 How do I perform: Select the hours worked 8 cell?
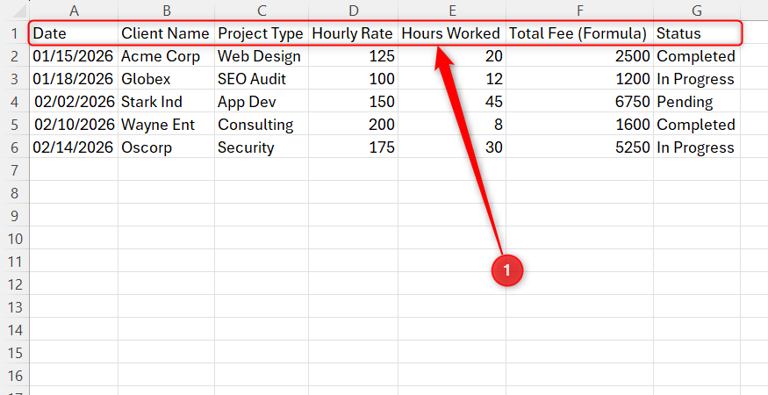click(452, 124)
